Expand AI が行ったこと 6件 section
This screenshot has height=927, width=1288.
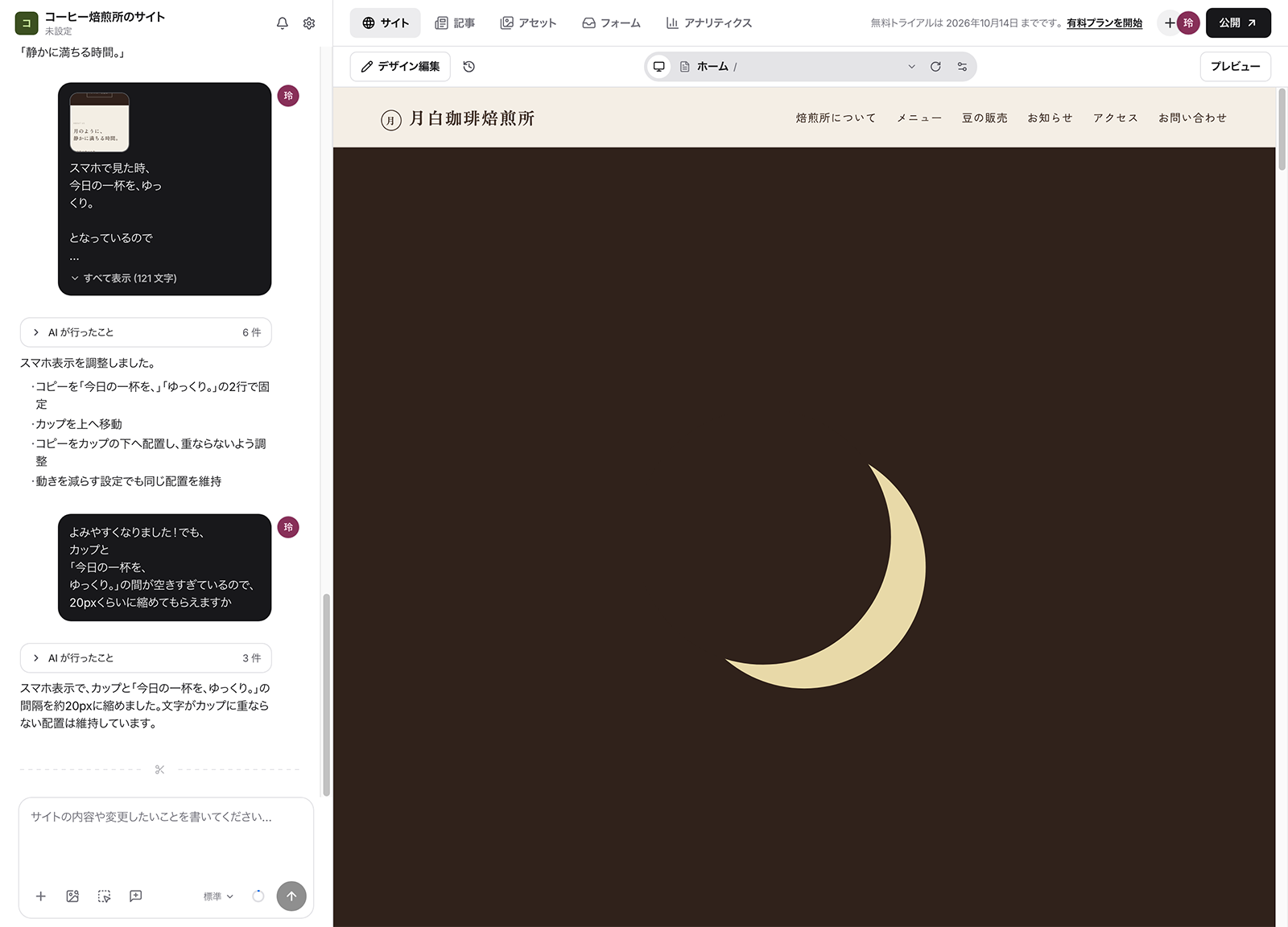click(146, 332)
